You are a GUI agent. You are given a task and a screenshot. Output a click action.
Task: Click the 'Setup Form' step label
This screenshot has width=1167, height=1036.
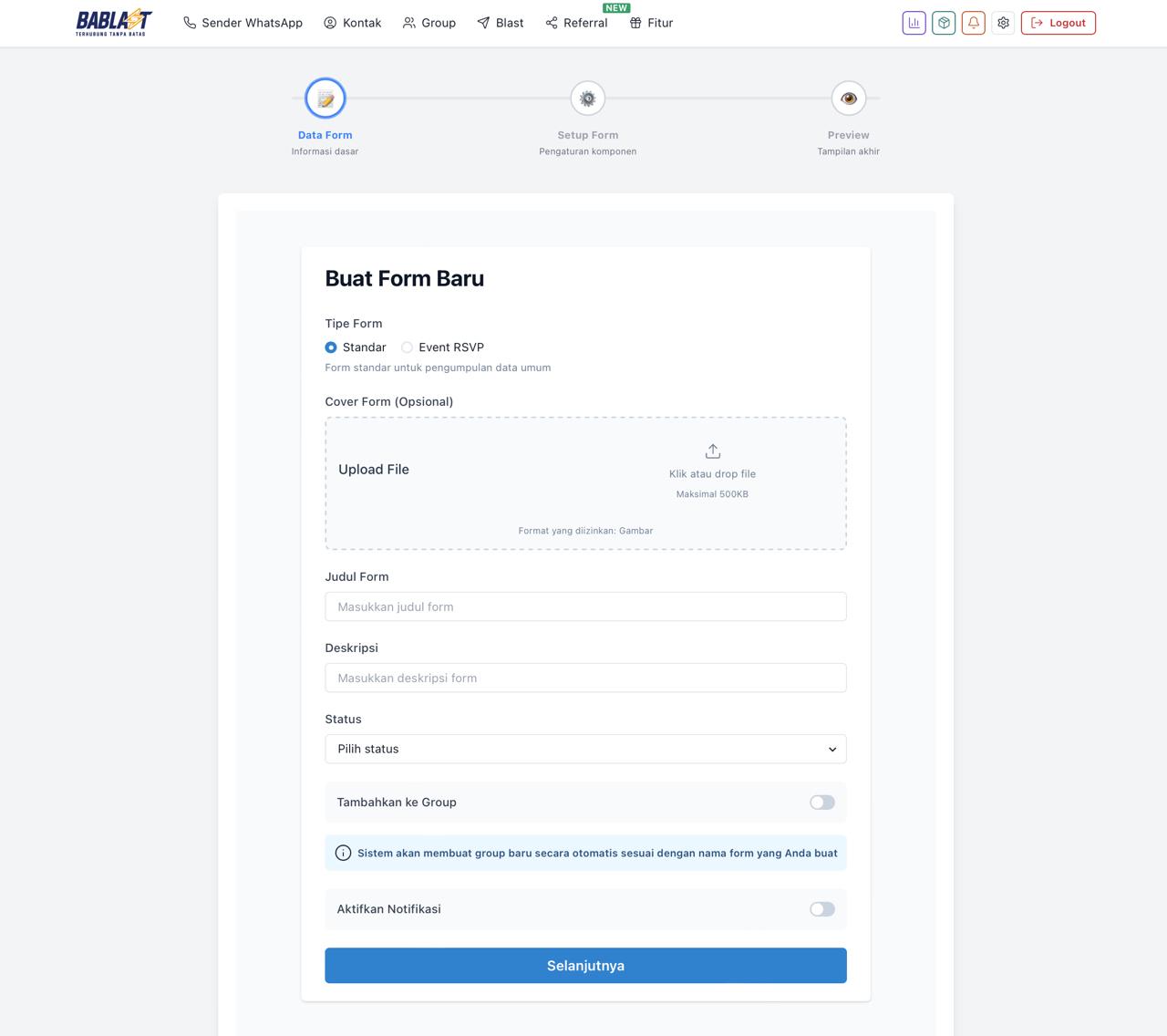pyautogui.click(x=588, y=135)
